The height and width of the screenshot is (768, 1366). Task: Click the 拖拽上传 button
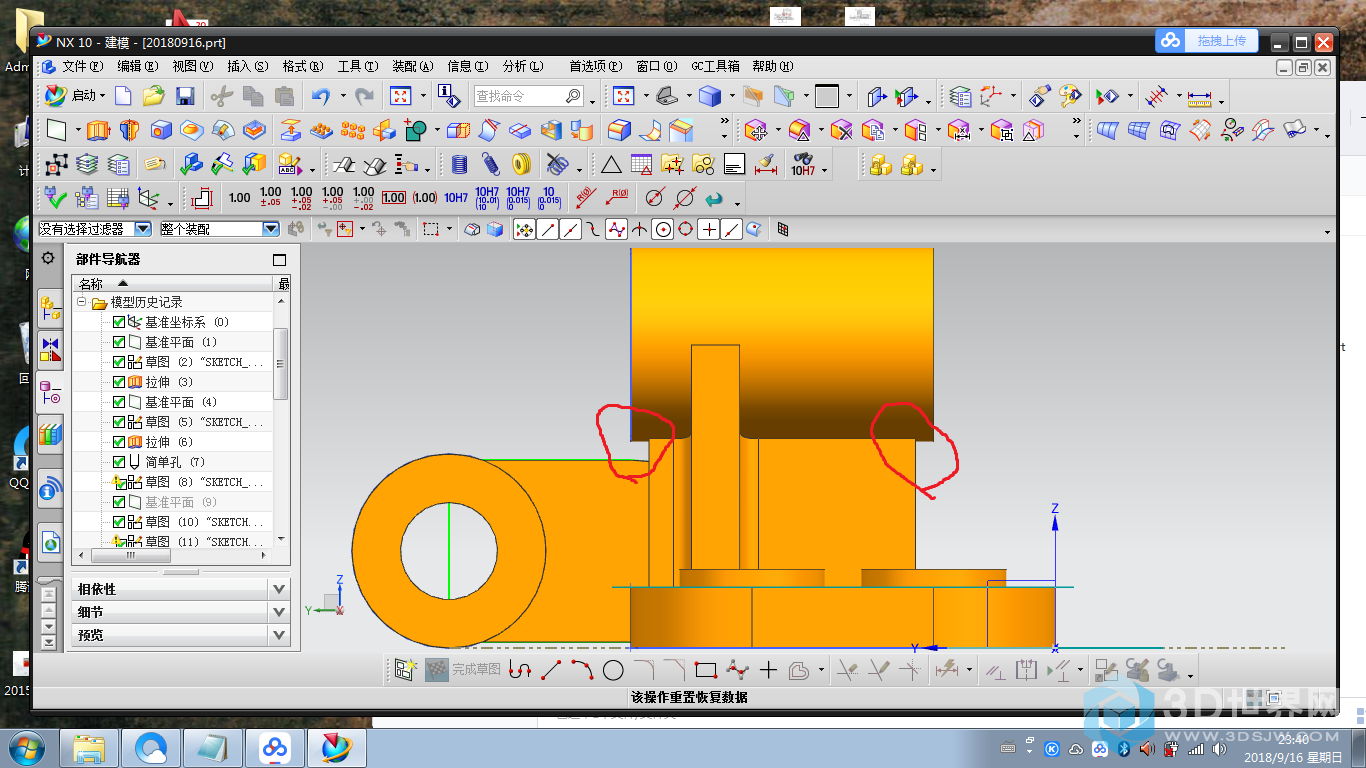(x=1206, y=41)
